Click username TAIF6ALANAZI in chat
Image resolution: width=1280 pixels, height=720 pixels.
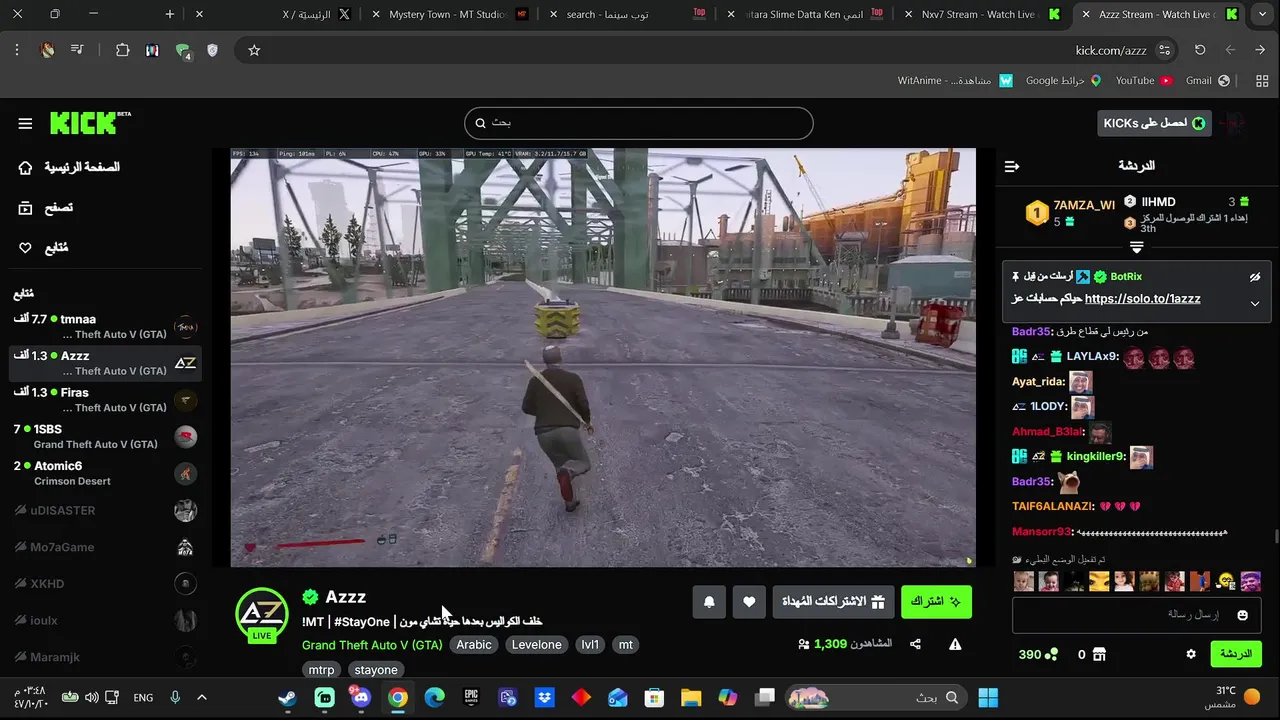click(x=1052, y=506)
